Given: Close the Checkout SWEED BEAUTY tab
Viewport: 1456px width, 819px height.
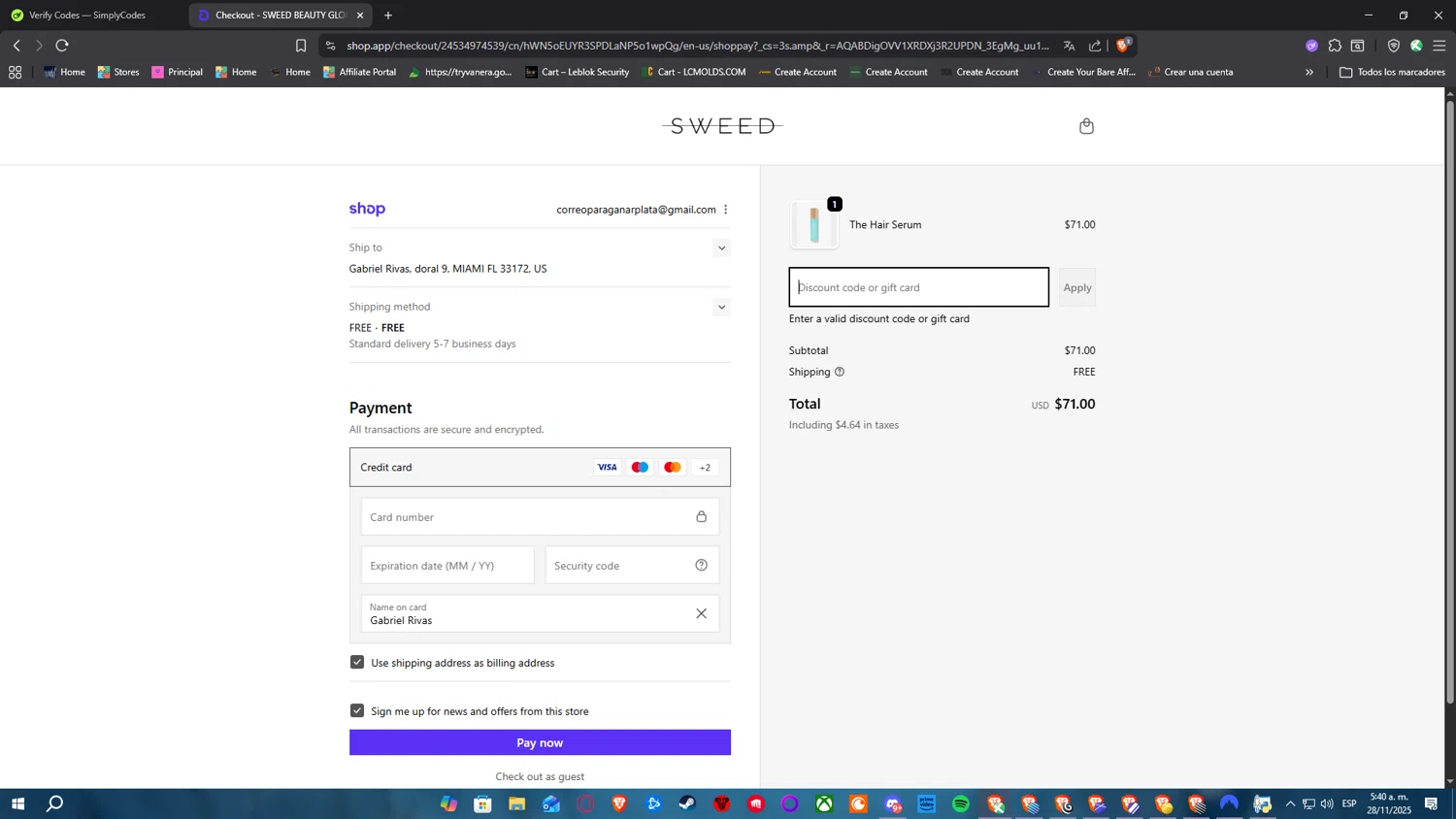Looking at the screenshot, I should tap(360, 16).
